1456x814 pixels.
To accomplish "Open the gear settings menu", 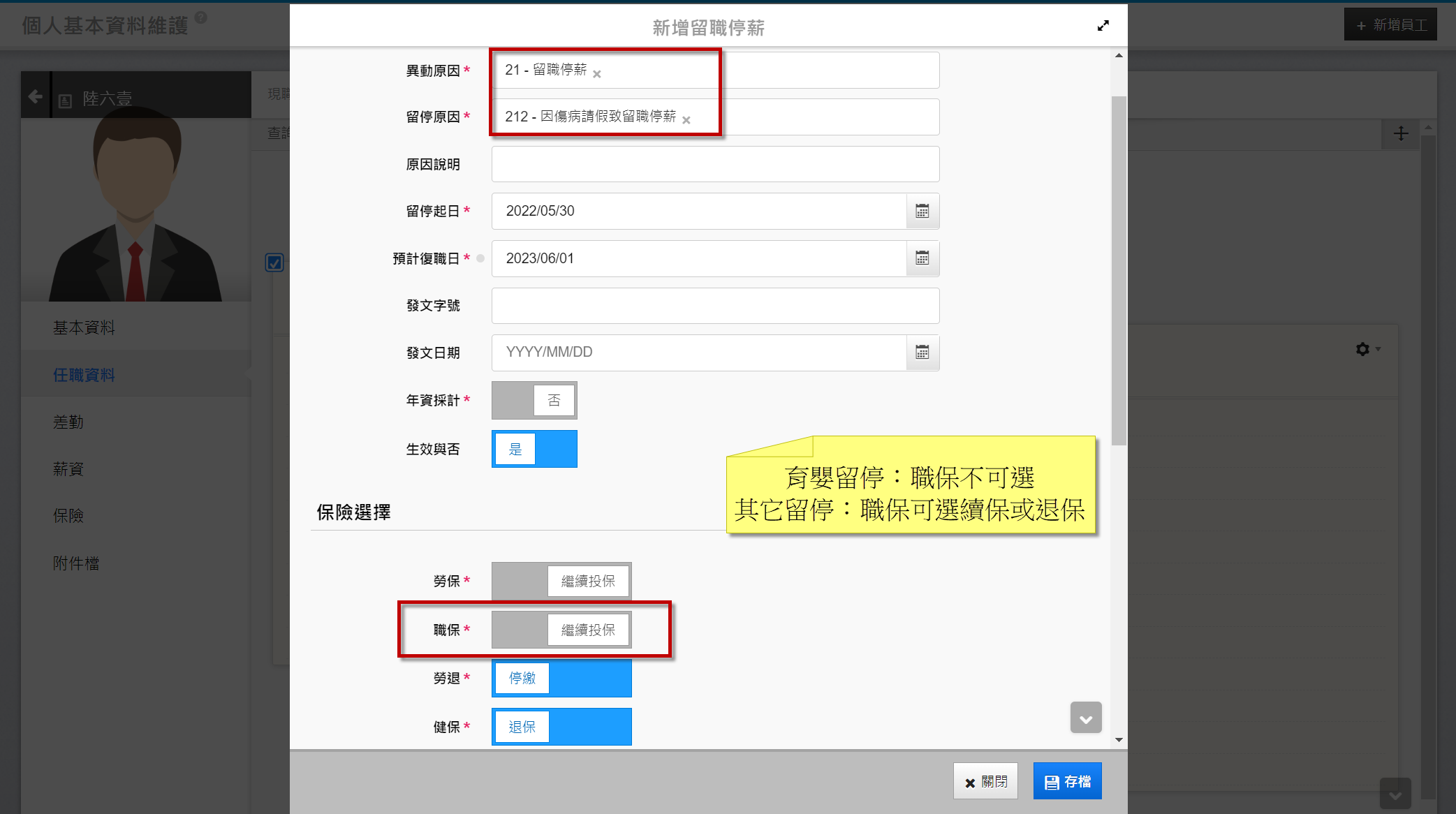I will pyautogui.click(x=1362, y=349).
